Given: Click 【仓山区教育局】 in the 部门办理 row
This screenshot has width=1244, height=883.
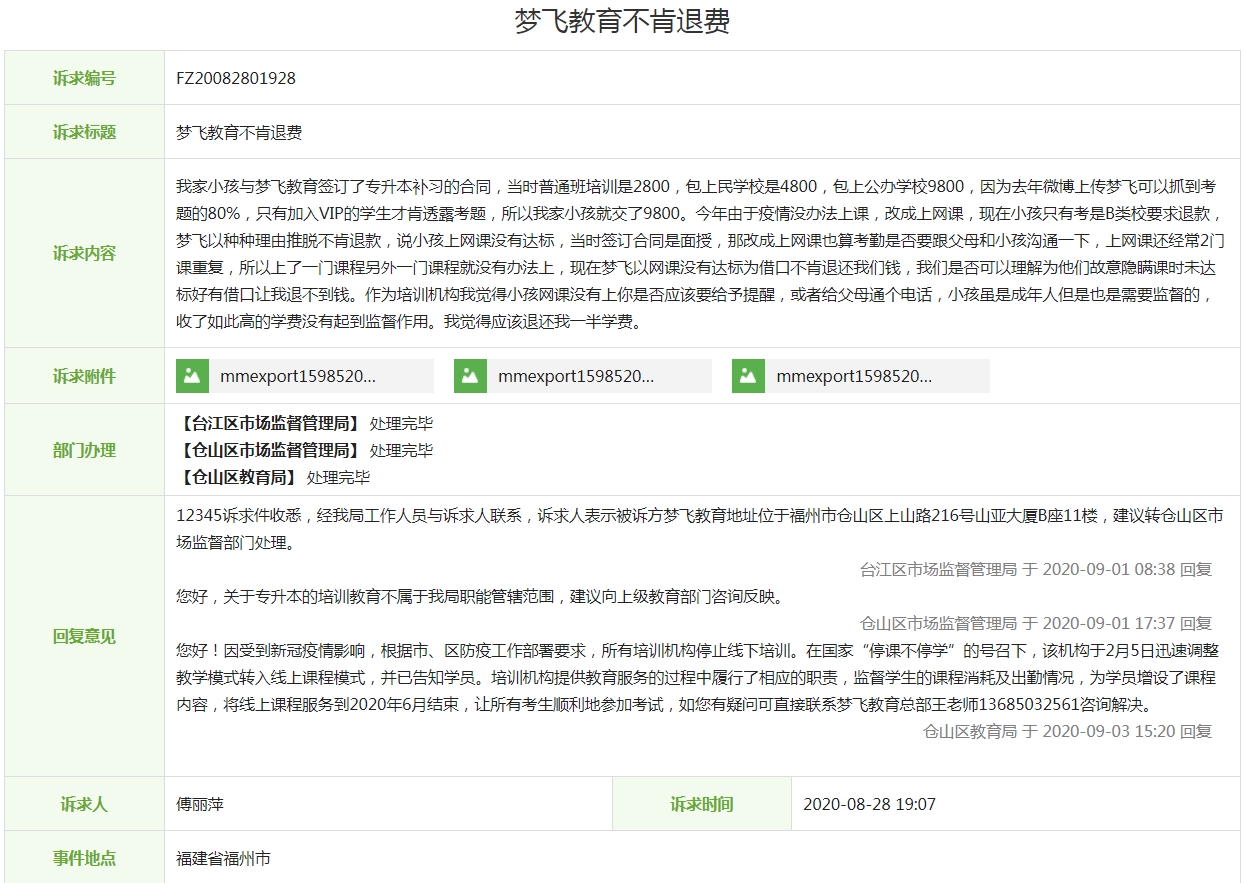Looking at the screenshot, I should click(x=237, y=477).
